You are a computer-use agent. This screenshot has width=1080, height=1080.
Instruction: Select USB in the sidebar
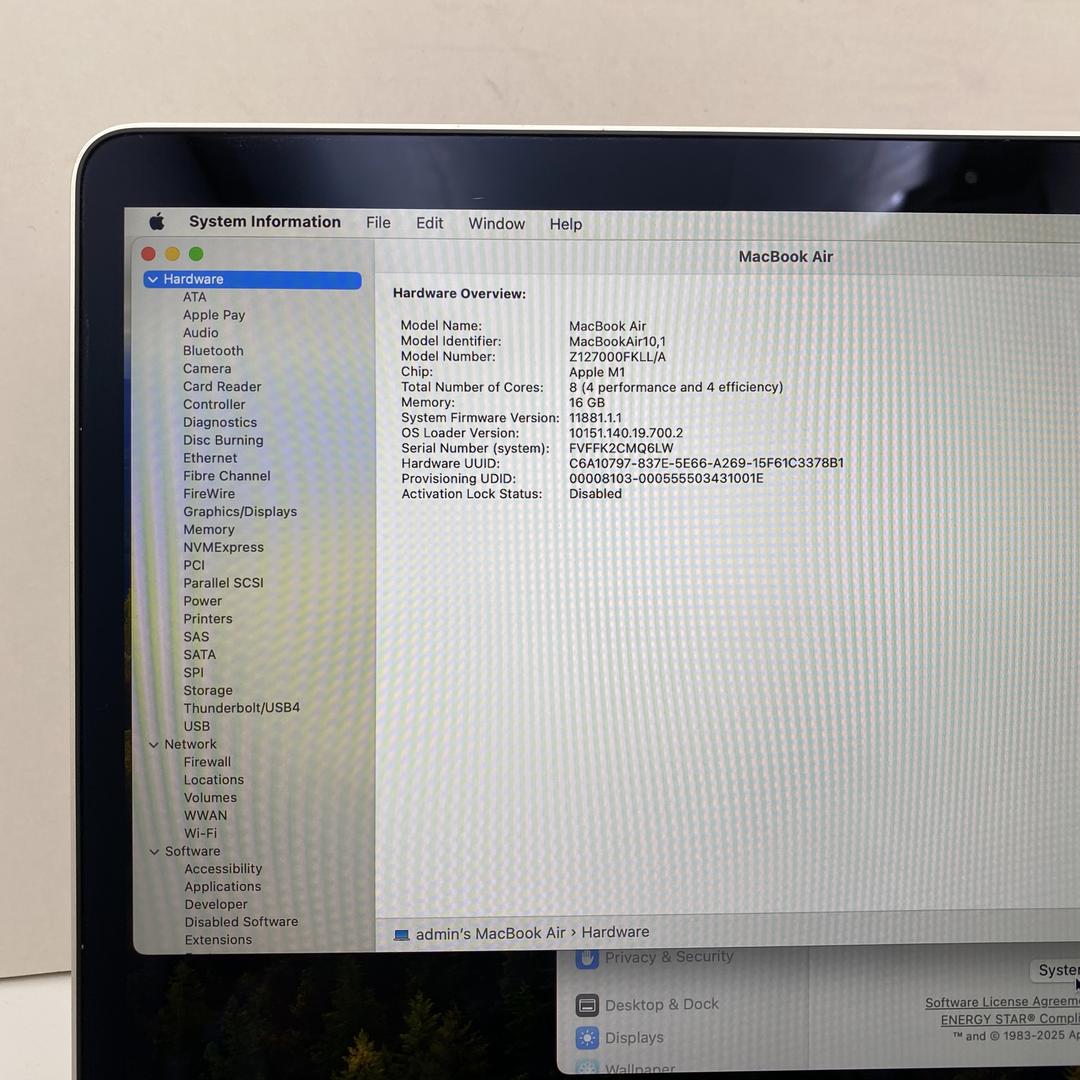pos(197,727)
